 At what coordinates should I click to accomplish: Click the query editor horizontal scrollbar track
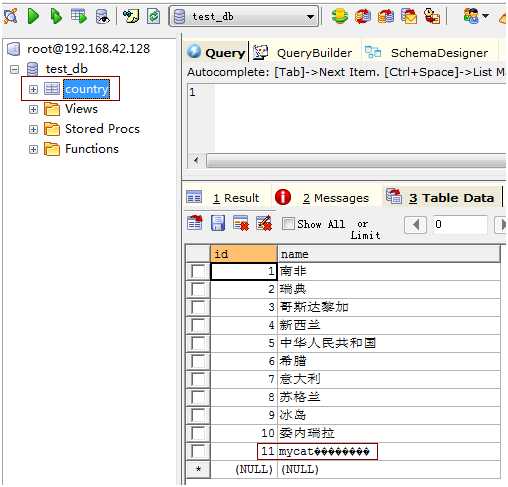click(x=356, y=161)
